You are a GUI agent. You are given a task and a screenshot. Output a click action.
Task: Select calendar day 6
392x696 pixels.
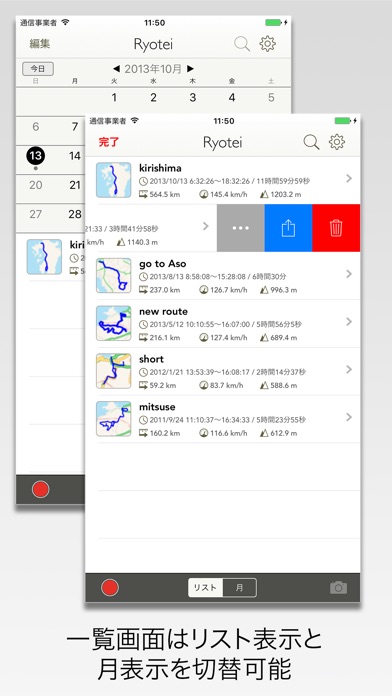pyautogui.click(x=36, y=127)
